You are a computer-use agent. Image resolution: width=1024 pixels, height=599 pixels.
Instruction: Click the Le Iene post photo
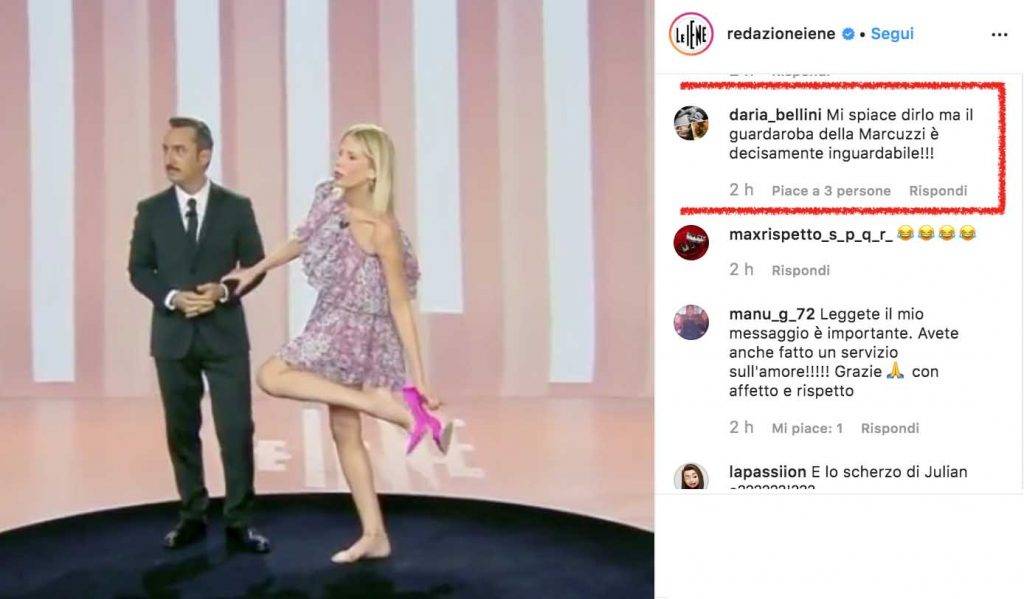click(x=327, y=299)
